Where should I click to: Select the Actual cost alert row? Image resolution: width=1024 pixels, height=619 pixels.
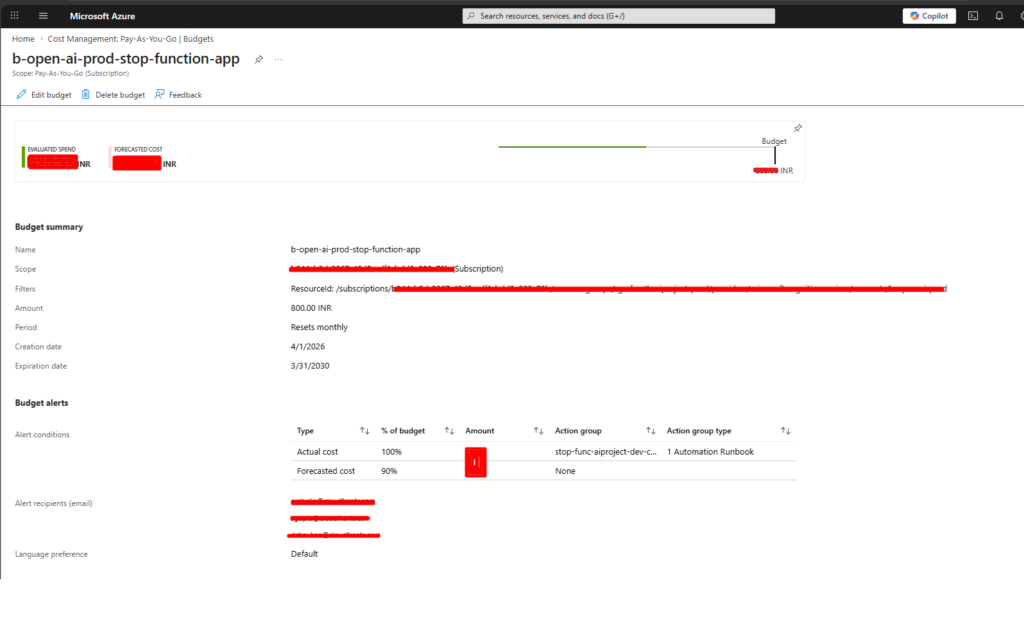(543, 452)
